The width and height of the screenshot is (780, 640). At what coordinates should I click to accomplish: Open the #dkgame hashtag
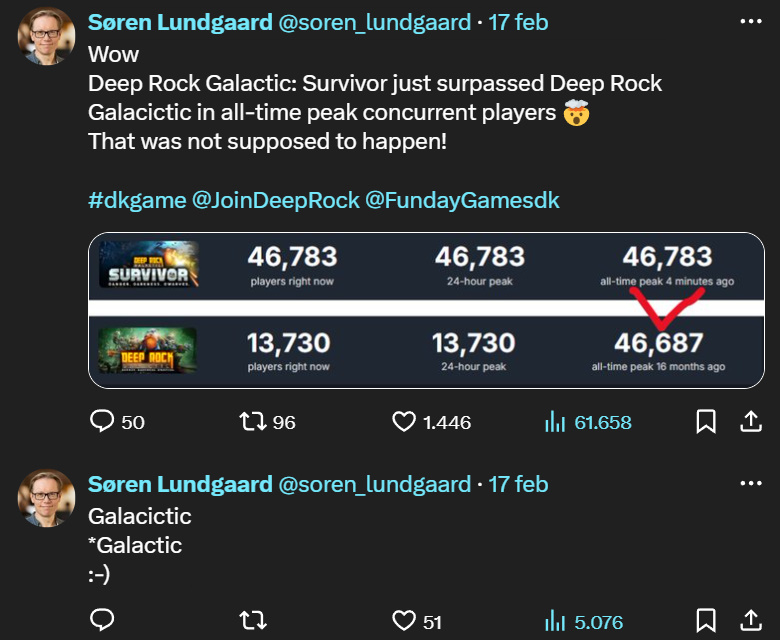pos(137,200)
